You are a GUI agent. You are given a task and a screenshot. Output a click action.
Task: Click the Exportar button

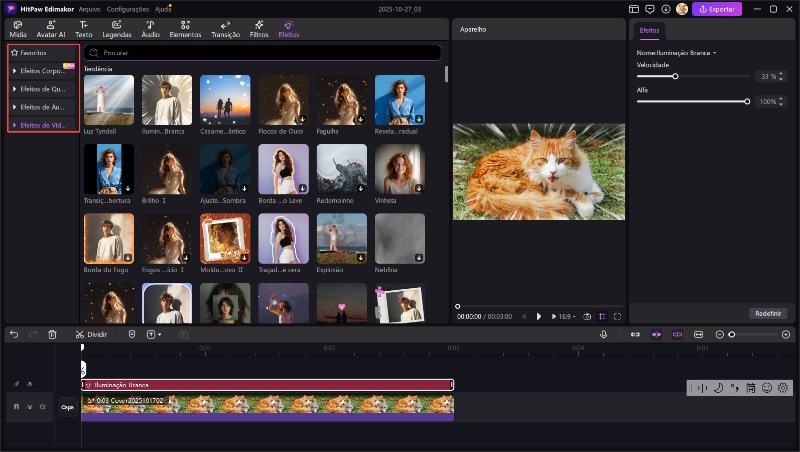(x=718, y=9)
